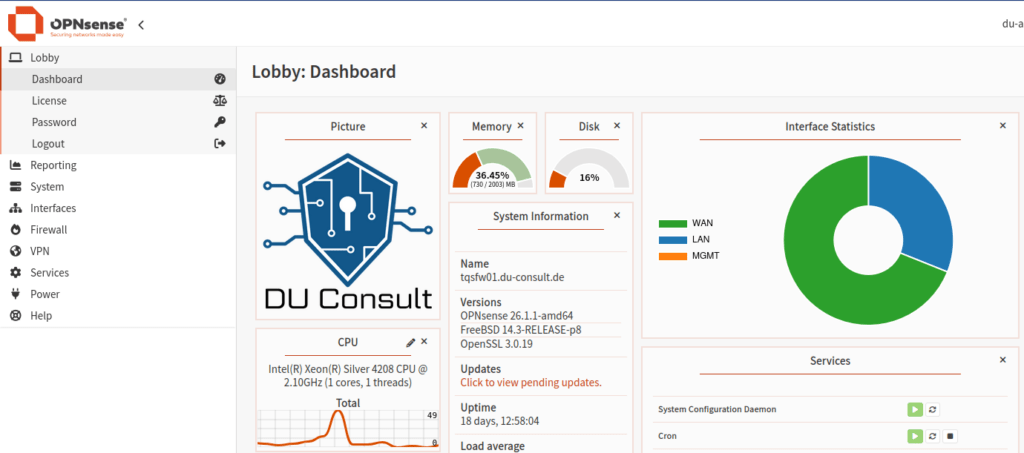
Task: Click the uptime value 18 days, 12:58:04
Action: [500, 421]
